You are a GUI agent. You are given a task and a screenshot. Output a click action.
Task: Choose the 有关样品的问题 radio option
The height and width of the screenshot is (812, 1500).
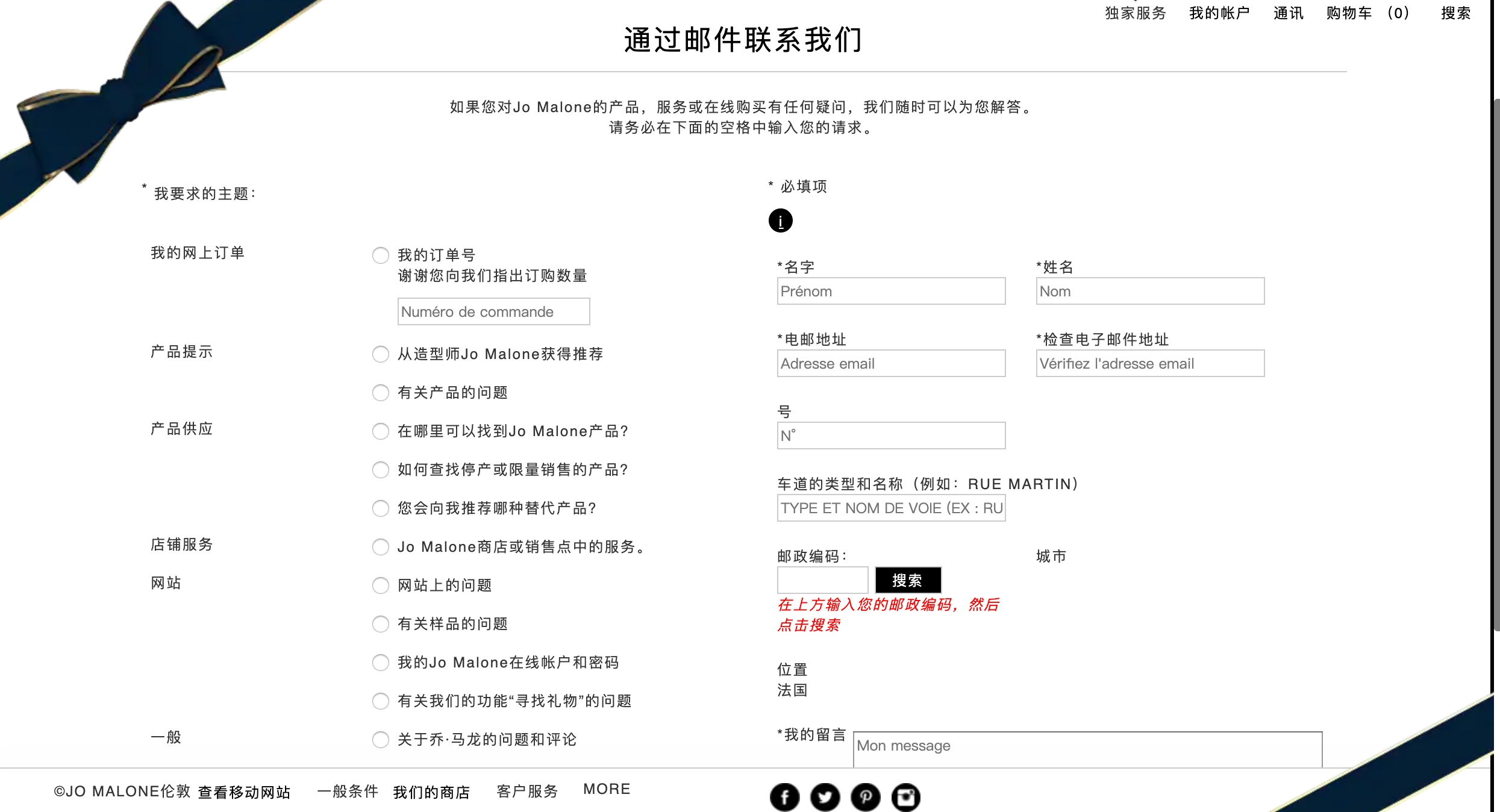380,623
